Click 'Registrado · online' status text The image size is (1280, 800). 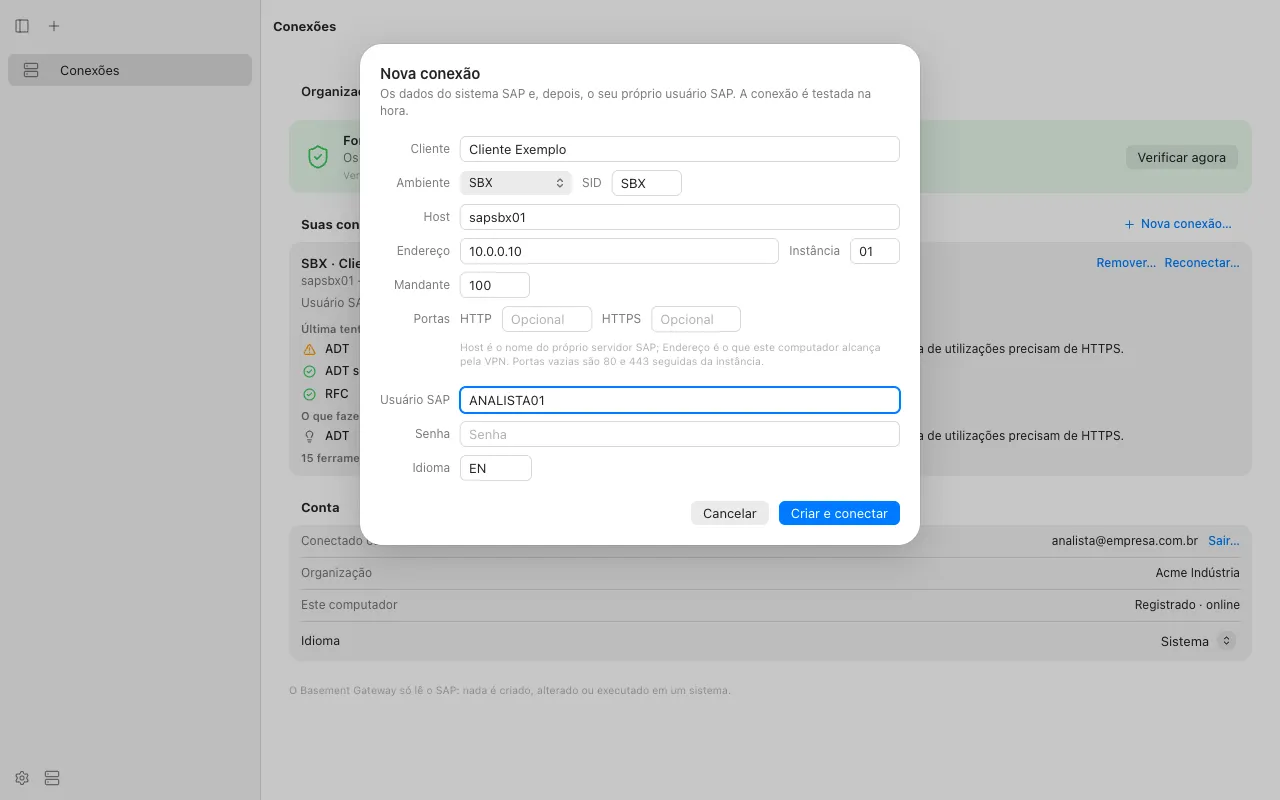coord(1187,605)
